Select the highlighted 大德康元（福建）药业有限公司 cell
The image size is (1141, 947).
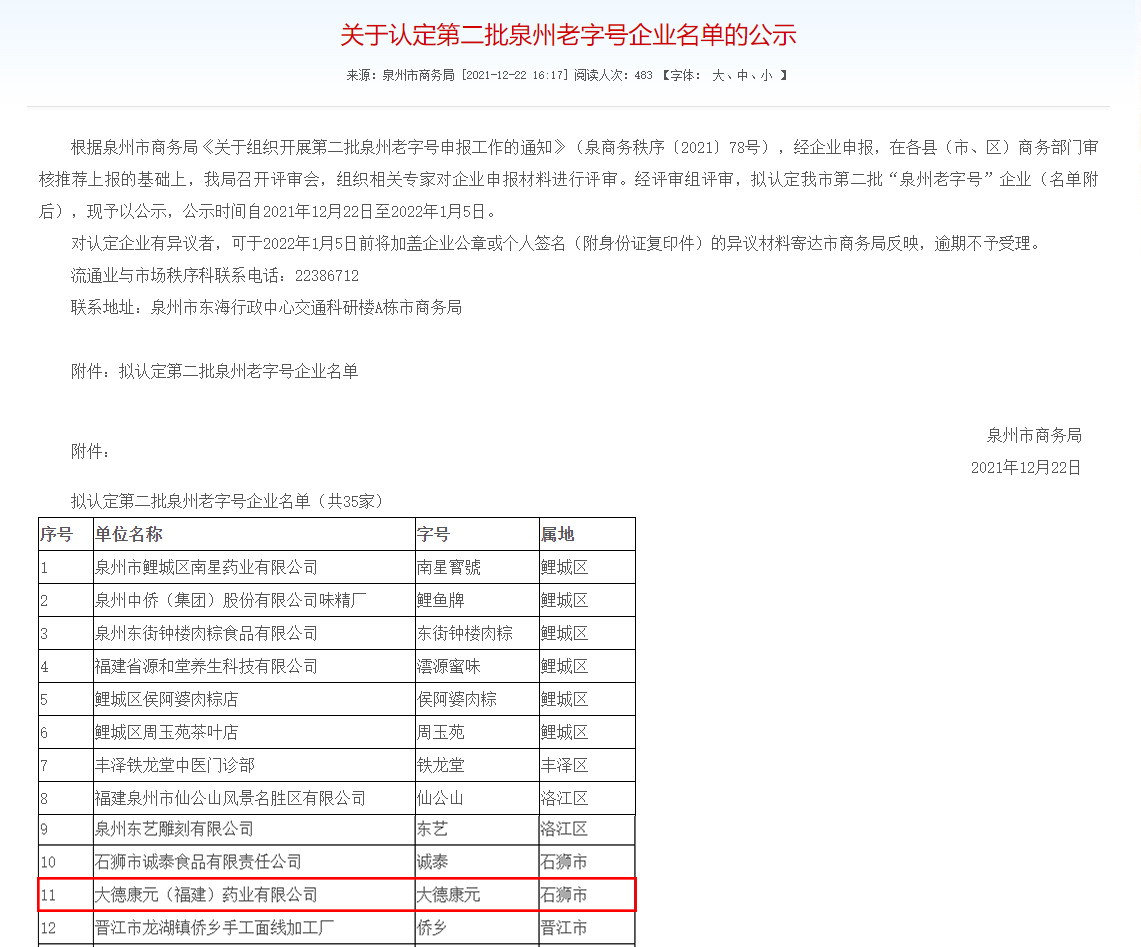pos(206,895)
